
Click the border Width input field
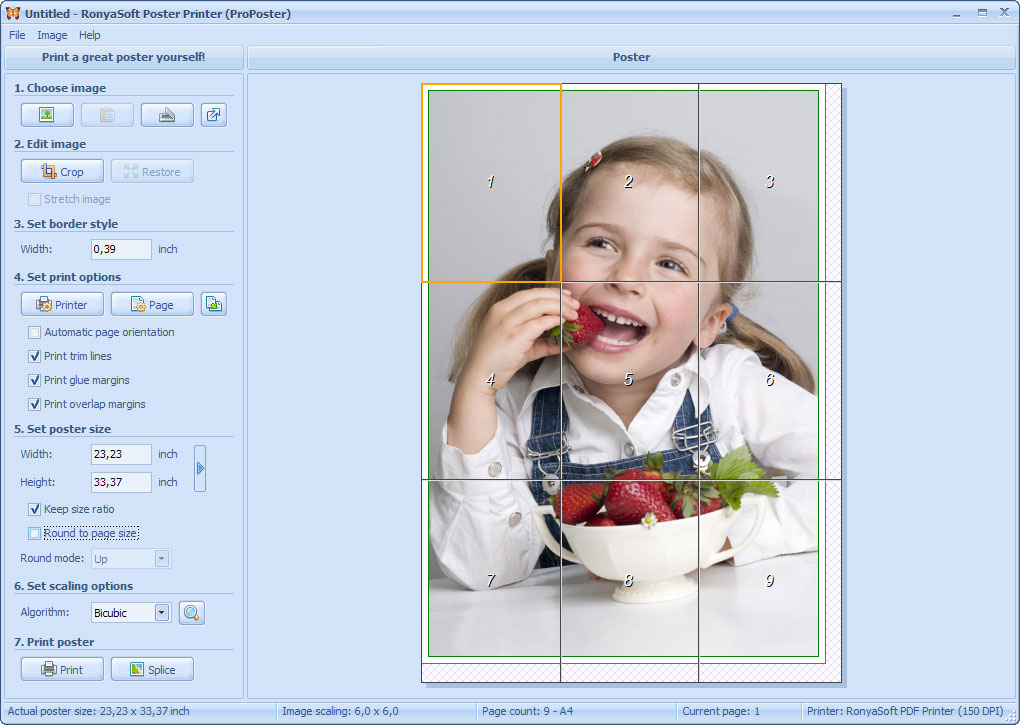point(121,249)
